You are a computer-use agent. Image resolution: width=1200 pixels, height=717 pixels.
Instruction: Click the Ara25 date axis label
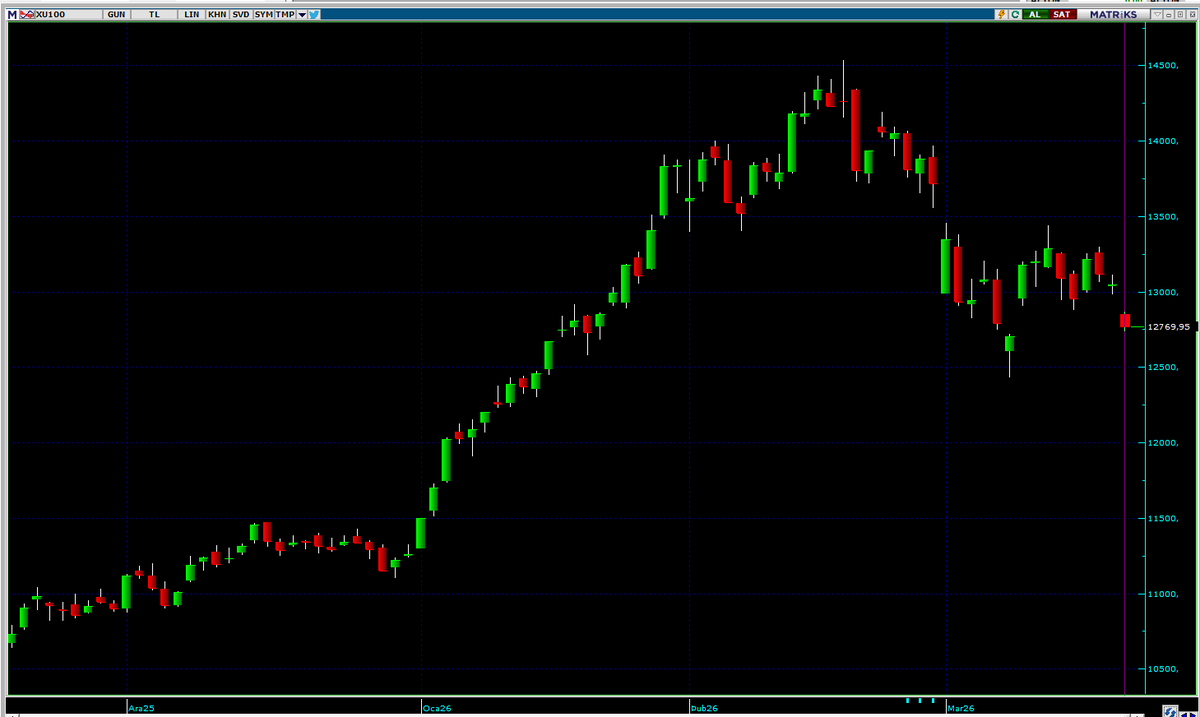click(x=141, y=708)
